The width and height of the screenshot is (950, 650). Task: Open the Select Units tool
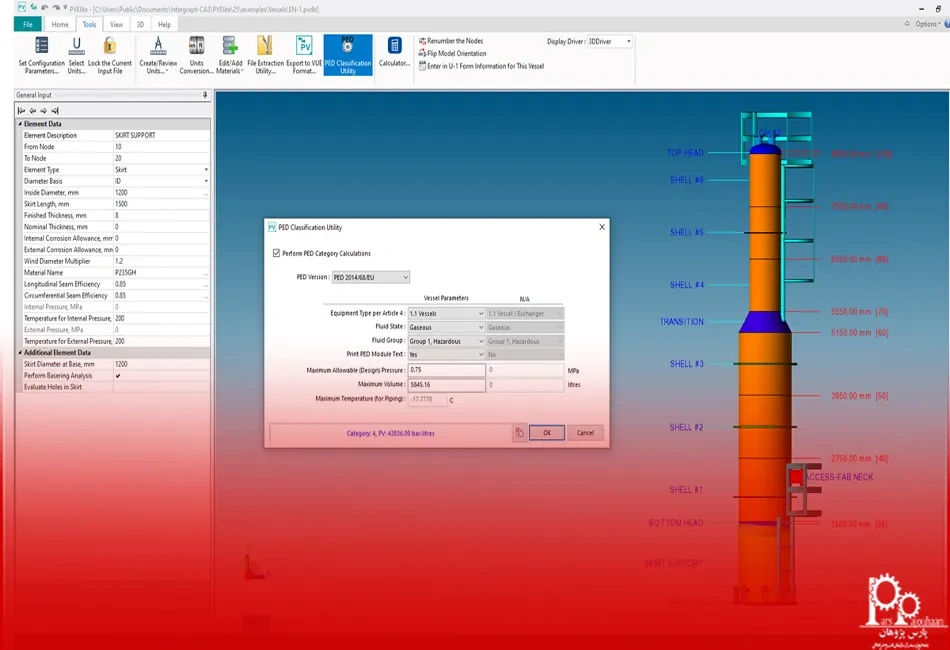[x=76, y=55]
